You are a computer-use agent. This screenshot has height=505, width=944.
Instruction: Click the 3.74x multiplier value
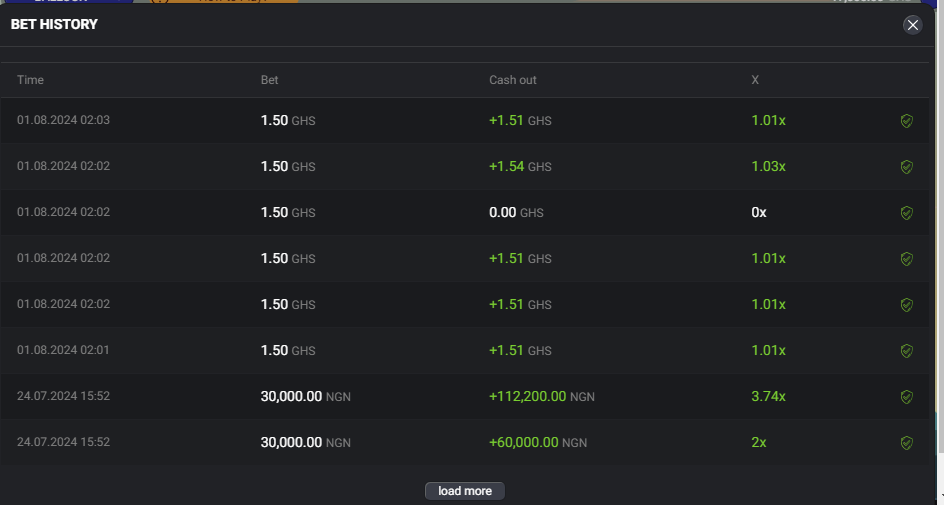pyautogui.click(x=768, y=397)
